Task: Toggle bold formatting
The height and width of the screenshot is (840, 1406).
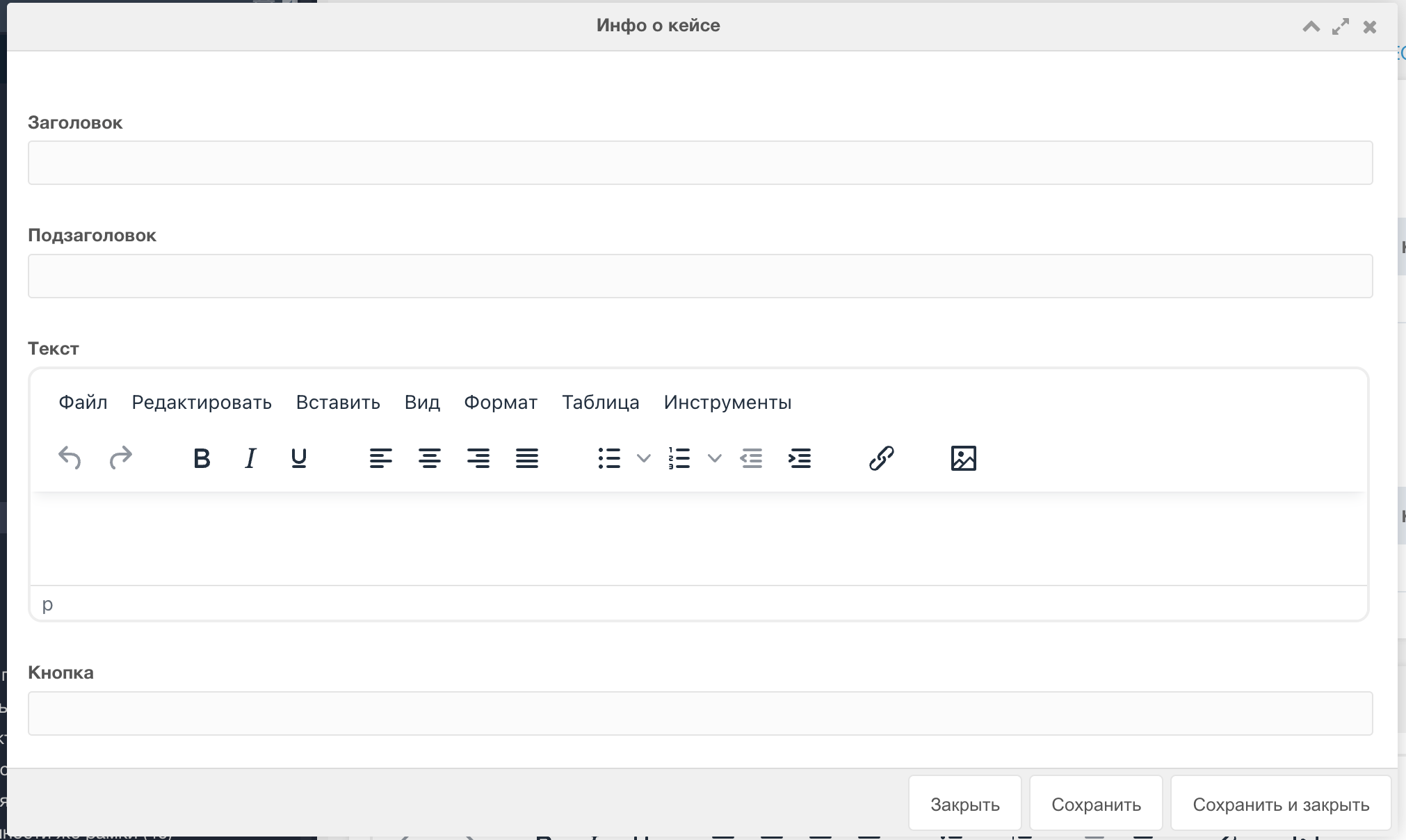Action: tap(202, 458)
